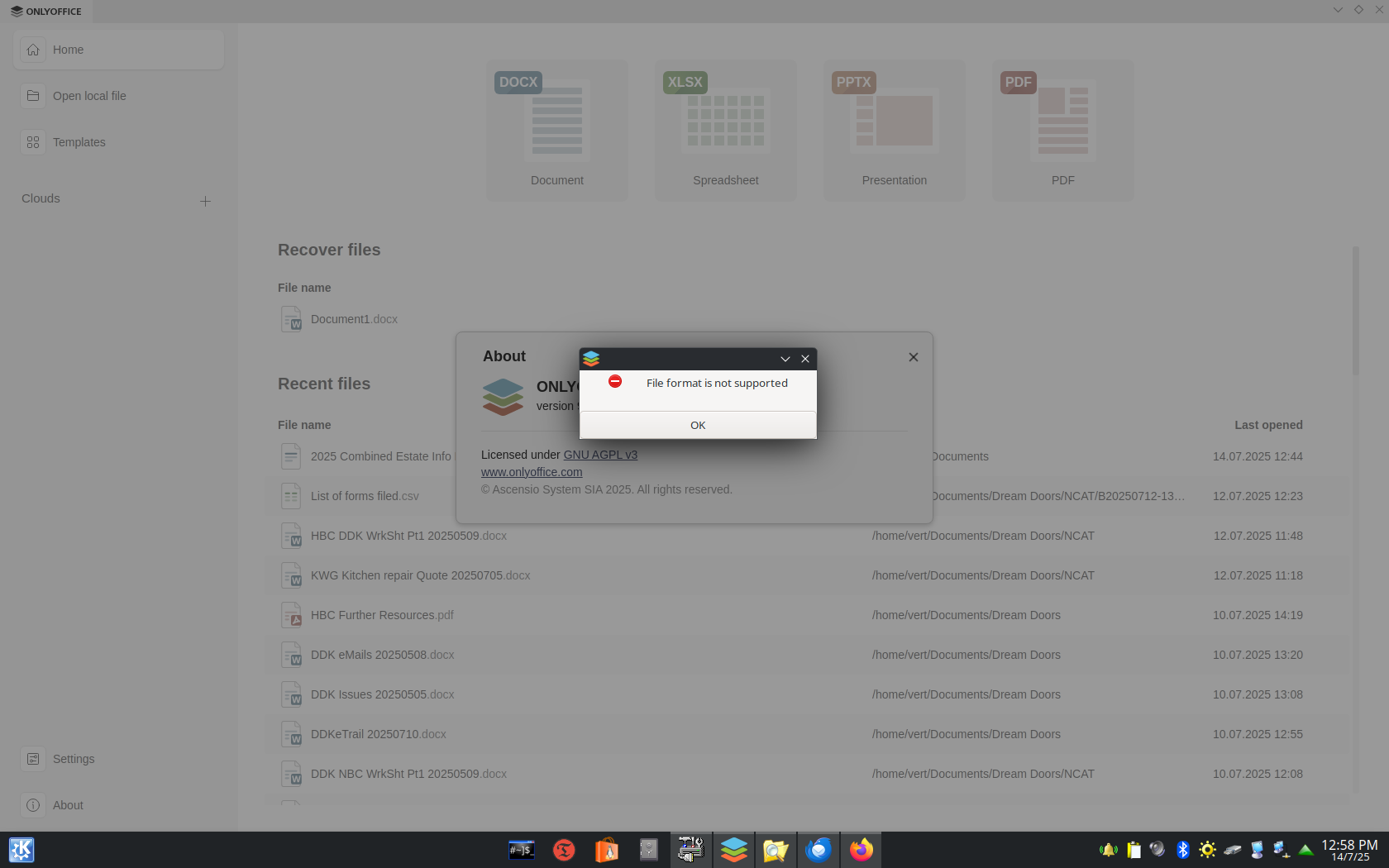Open the software store bag icon
The height and width of the screenshot is (868, 1389).
[x=607, y=850]
